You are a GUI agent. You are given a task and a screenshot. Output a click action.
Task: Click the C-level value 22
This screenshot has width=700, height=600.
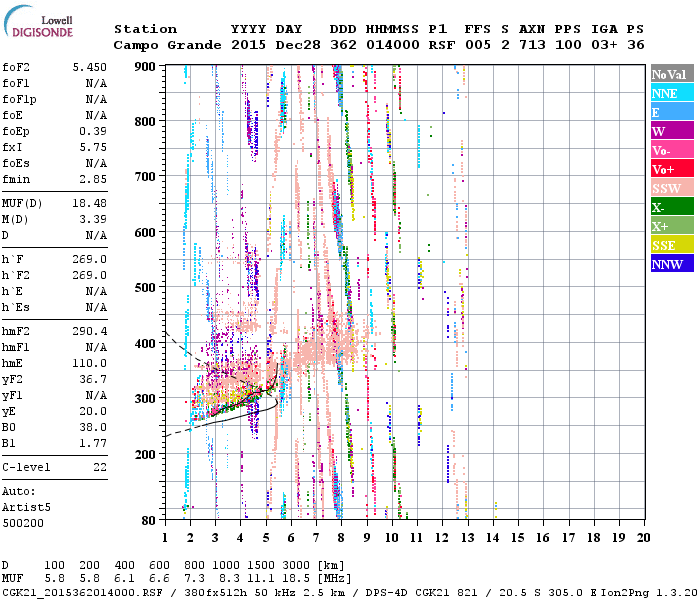point(100,467)
